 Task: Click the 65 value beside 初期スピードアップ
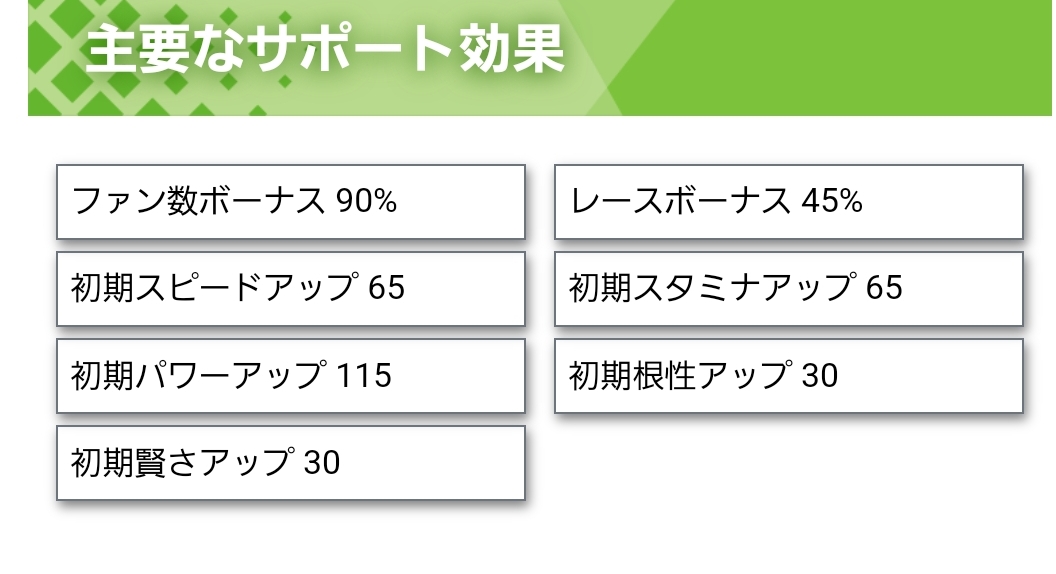click(x=386, y=289)
